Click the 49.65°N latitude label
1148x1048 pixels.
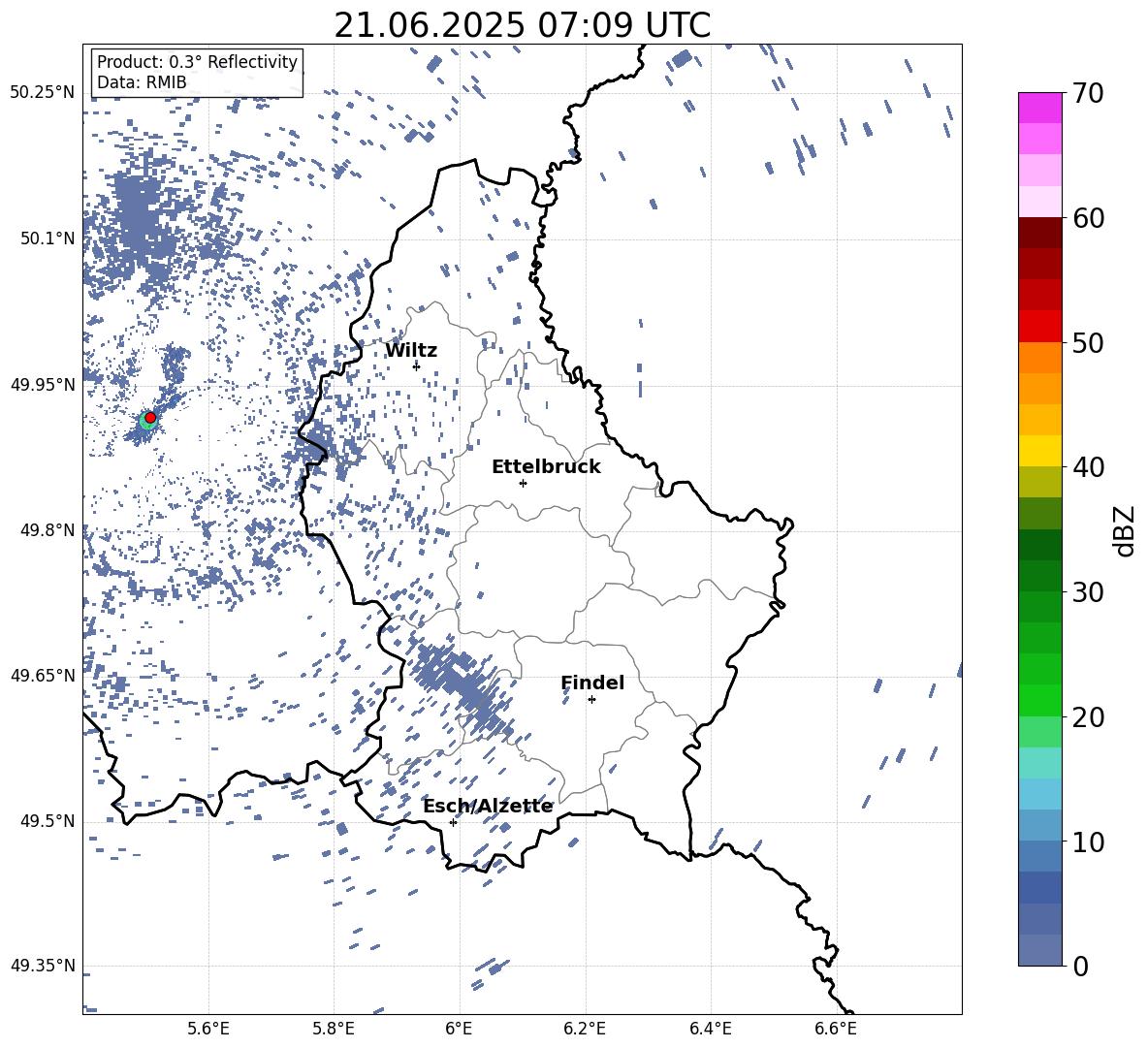pyautogui.click(x=42, y=675)
